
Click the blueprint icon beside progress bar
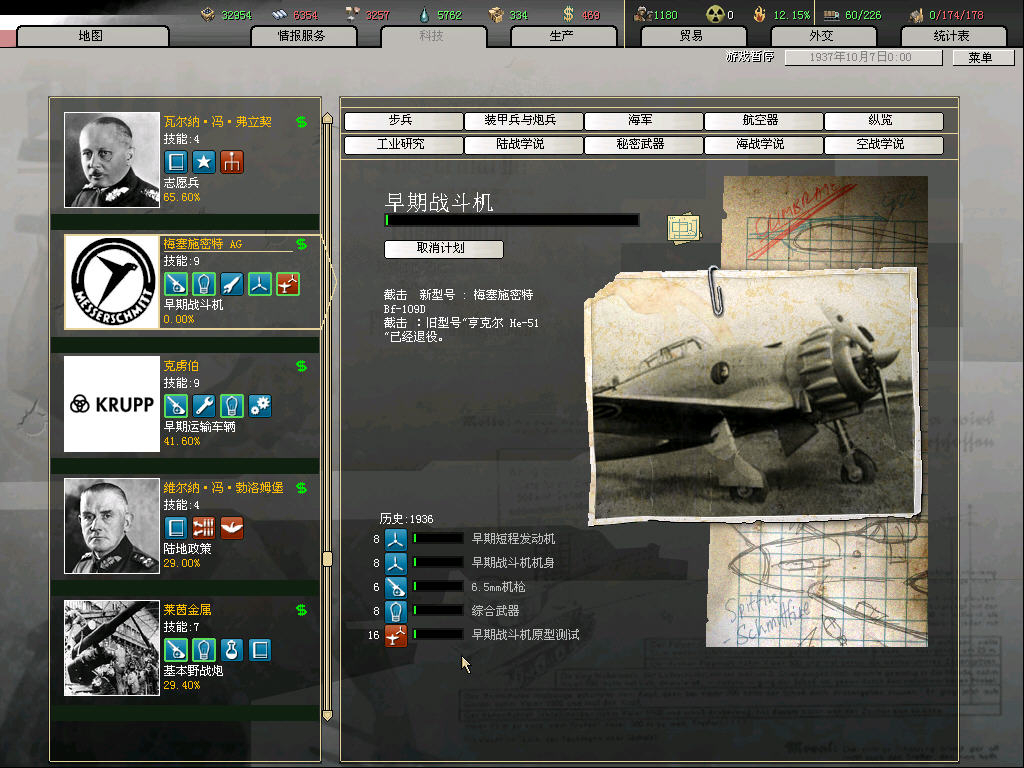pos(684,229)
